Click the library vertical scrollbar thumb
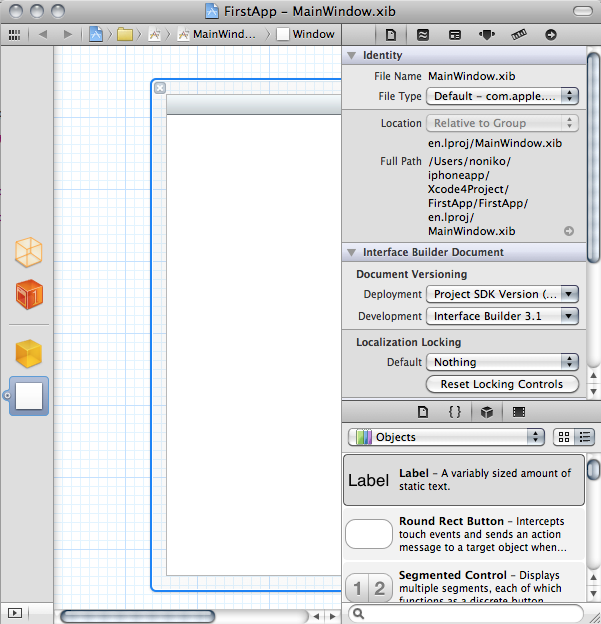The image size is (601, 624). click(593, 470)
